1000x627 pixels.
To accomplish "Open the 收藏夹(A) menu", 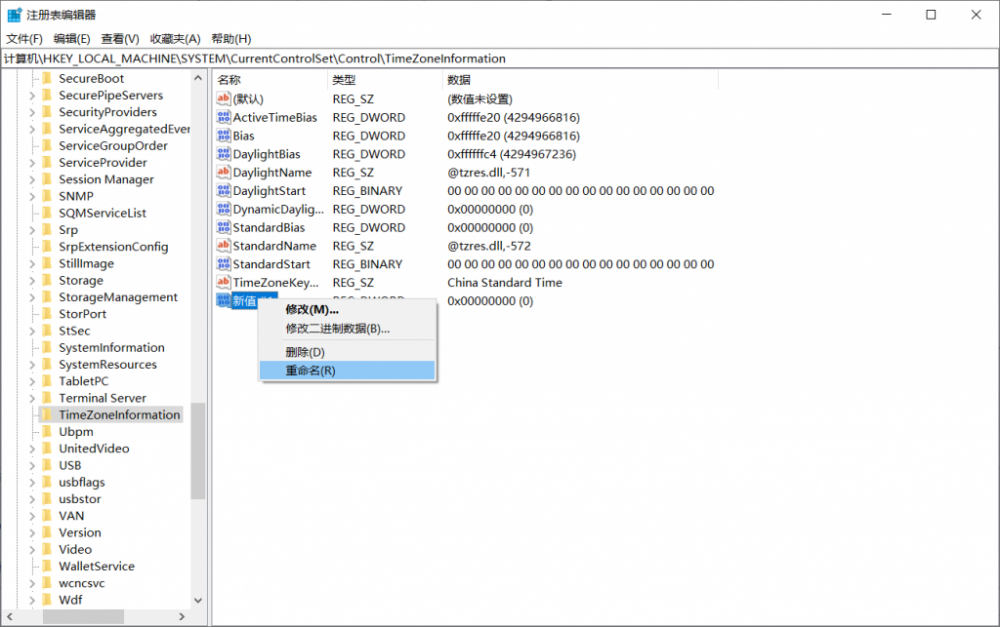I will click(x=175, y=38).
